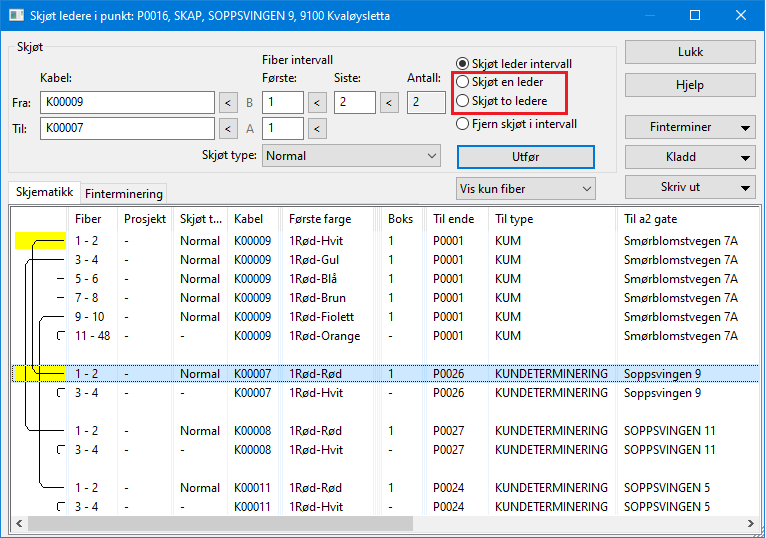
Task: Select the row with 1Rød-Brun
Action: click(x=386, y=298)
